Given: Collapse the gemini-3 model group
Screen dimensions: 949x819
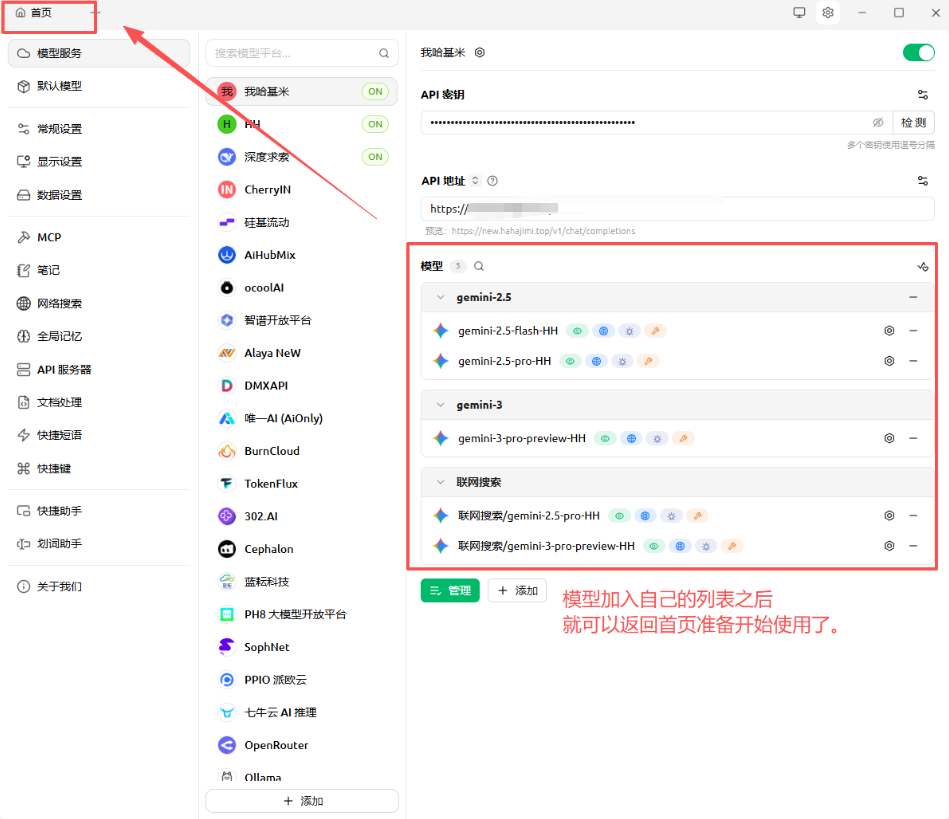Looking at the screenshot, I should pos(440,405).
